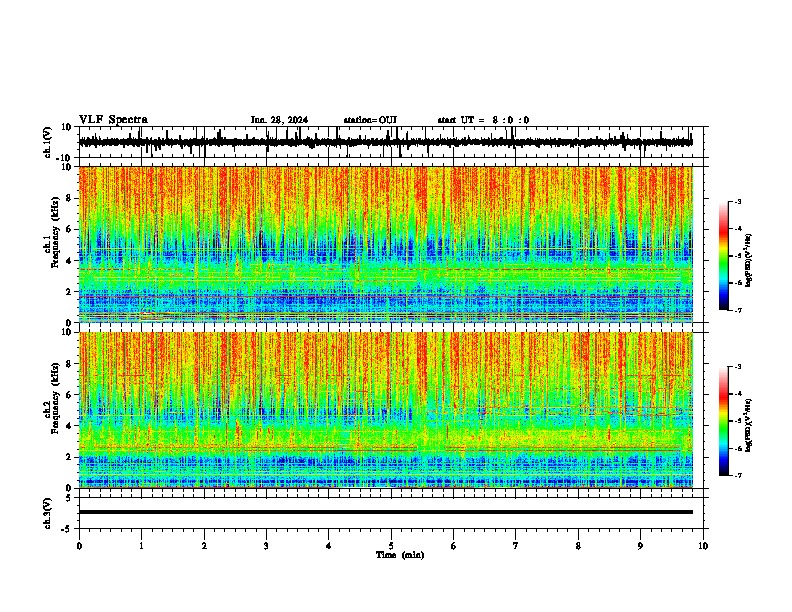Click the ch.1 color bar log(PSD) unit label
Screen dimensions: 792x612
click(x=749, y=261)
